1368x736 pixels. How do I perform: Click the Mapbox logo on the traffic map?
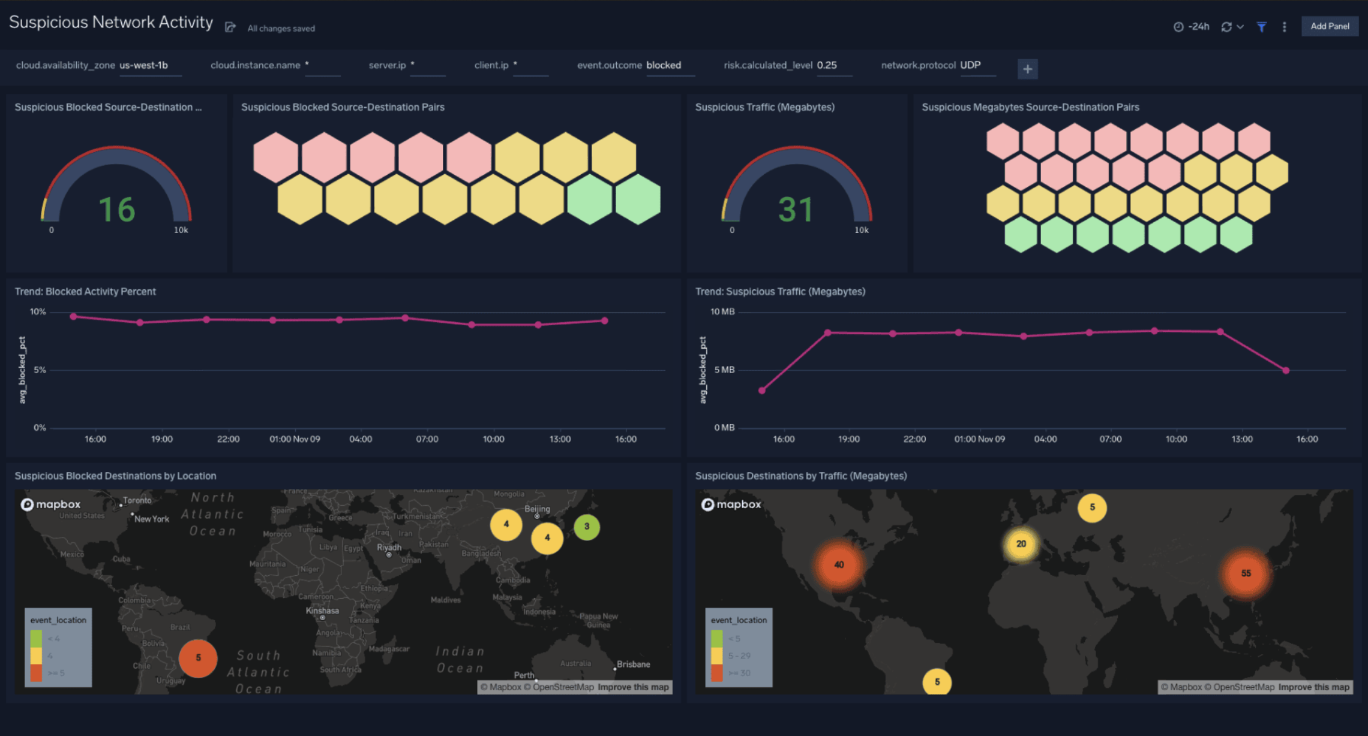click(731, 504)
